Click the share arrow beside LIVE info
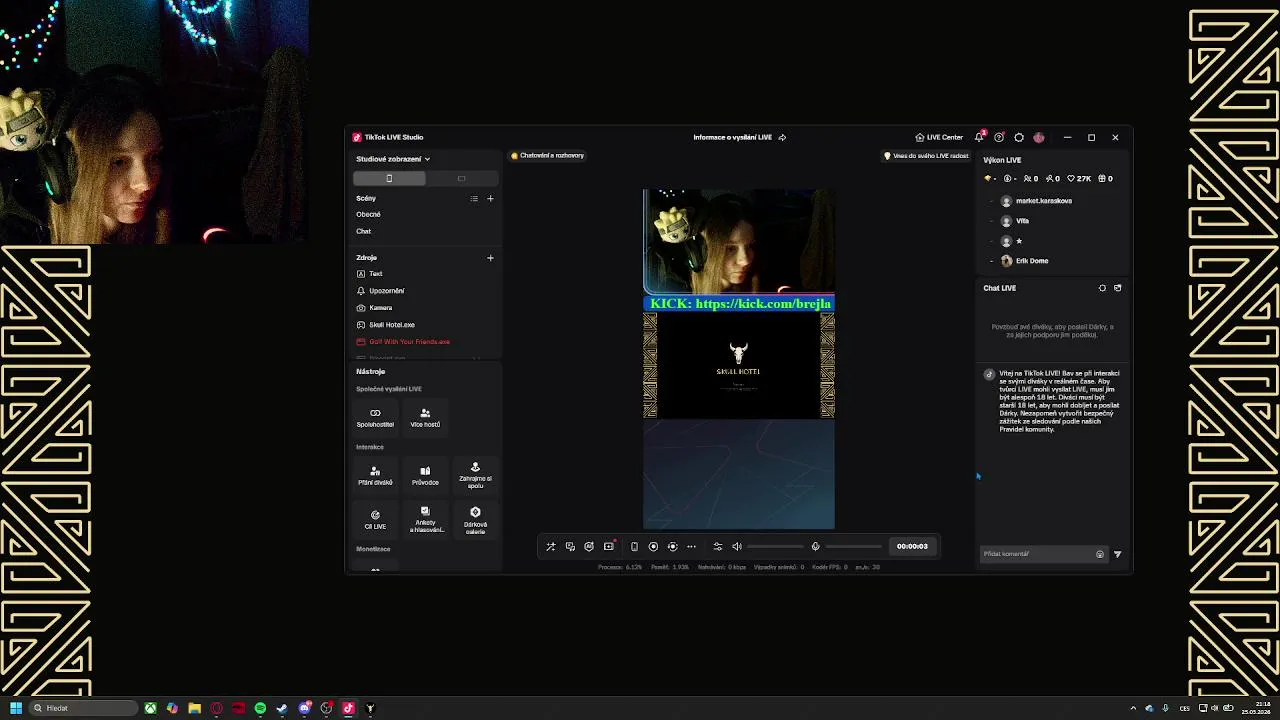 (x=782, y=137)
